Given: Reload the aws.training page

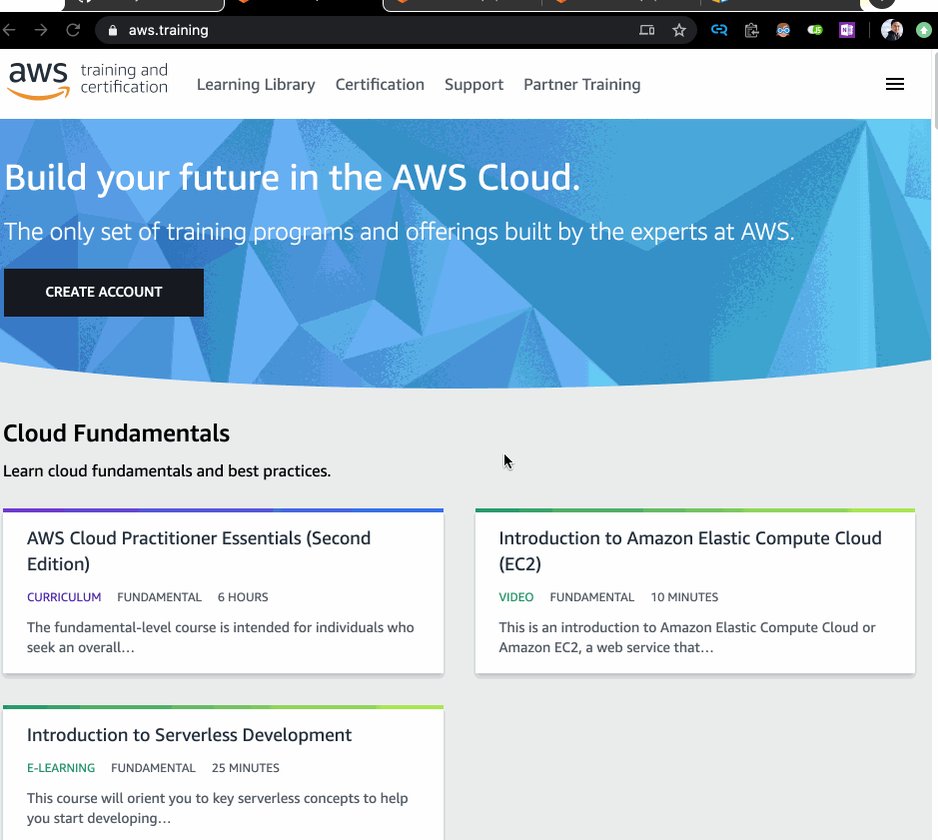Looking at the screenshot, I should [73, 30].
